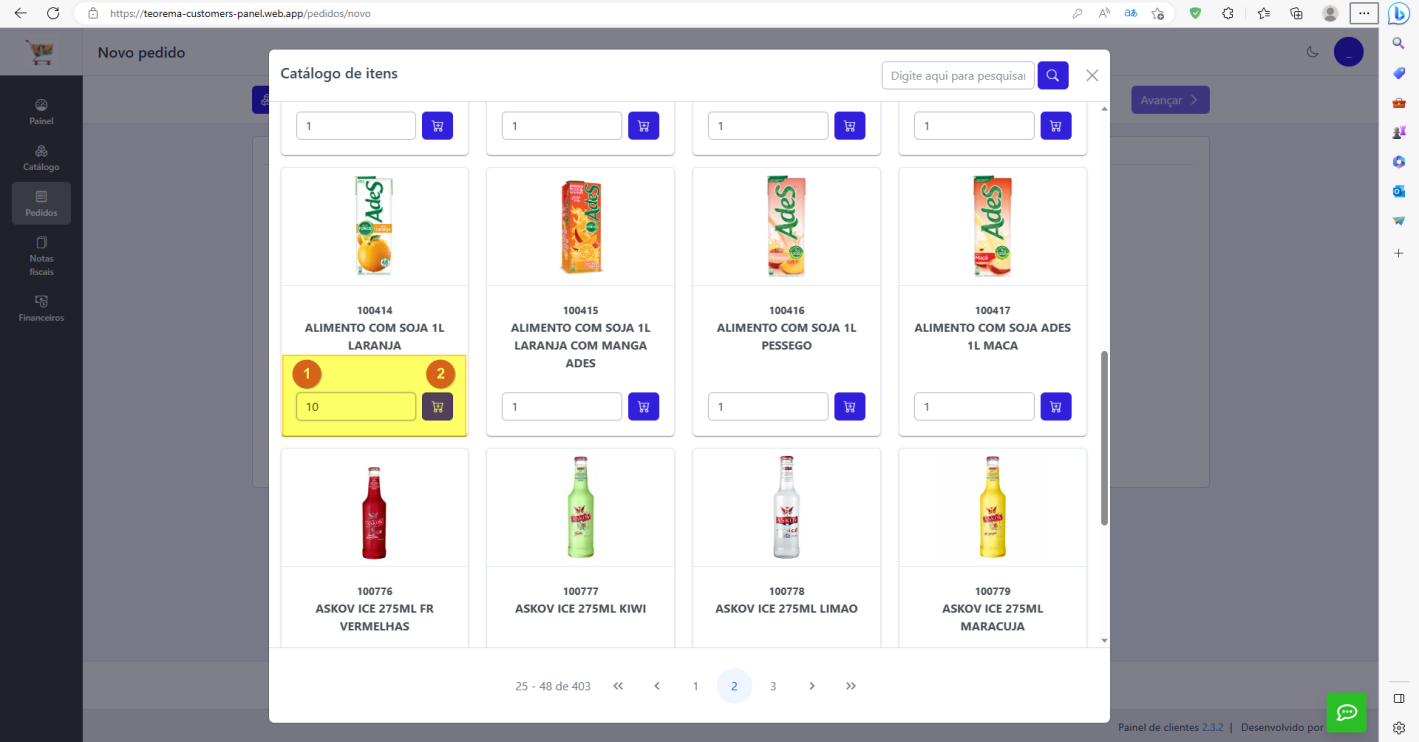Open browser settings and more menu
Screen dimensions: 1419x742
(1363, 13)
